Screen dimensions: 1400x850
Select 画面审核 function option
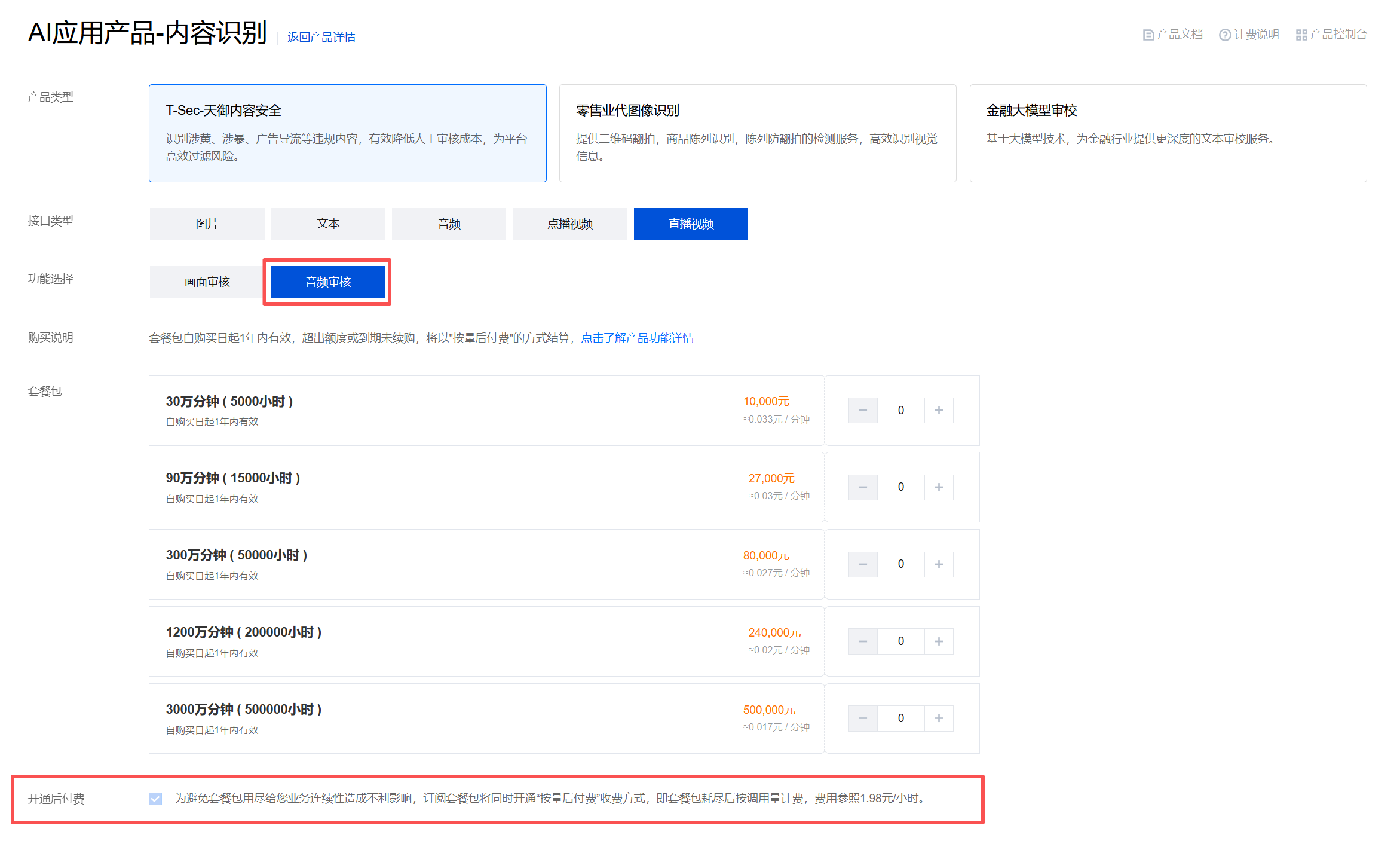pyautogui.click(x=207, y=282)
